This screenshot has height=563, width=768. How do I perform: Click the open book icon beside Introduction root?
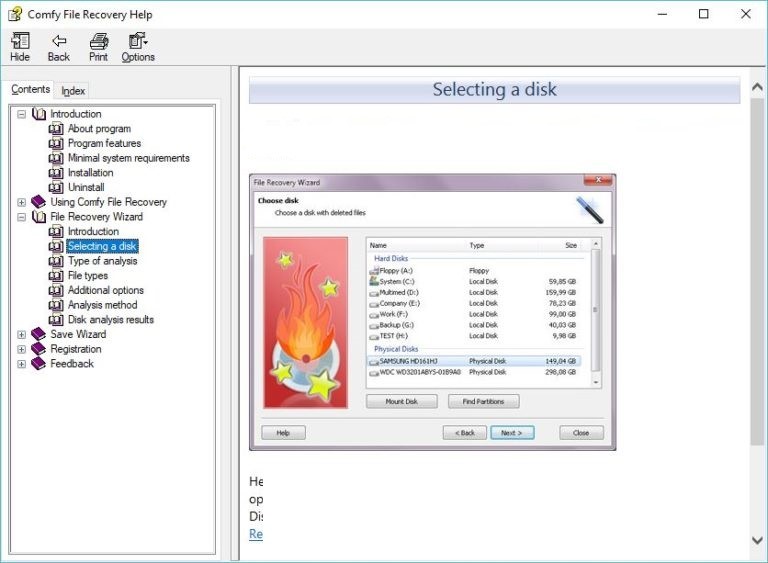tap(39, 114)
